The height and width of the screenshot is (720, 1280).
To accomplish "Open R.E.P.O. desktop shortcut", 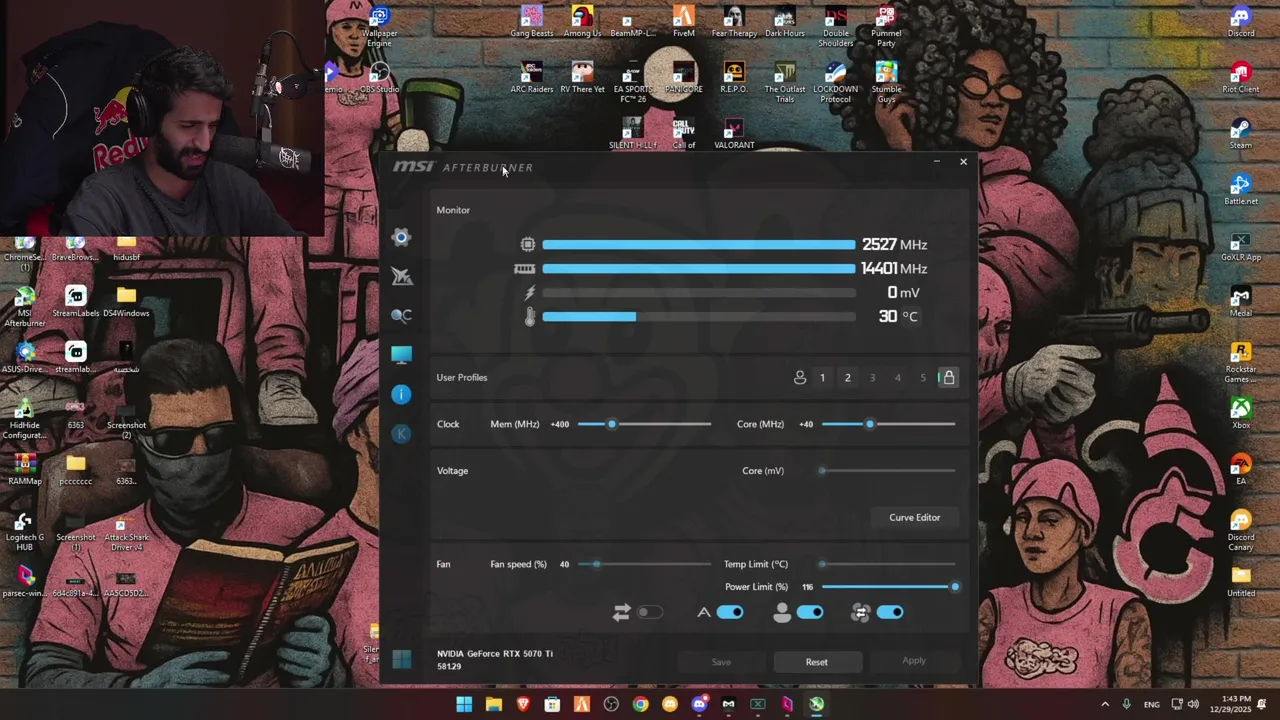I will tap(734, 78).
